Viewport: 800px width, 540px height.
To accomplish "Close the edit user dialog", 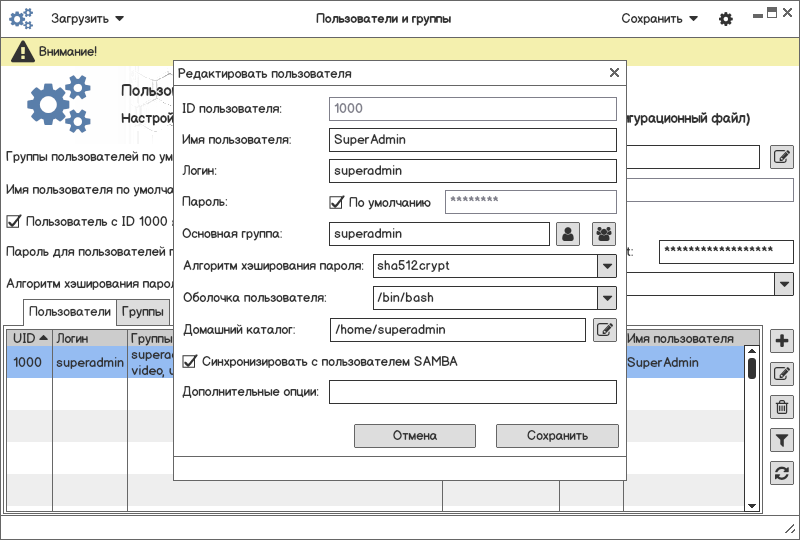I will pos(614,72).
